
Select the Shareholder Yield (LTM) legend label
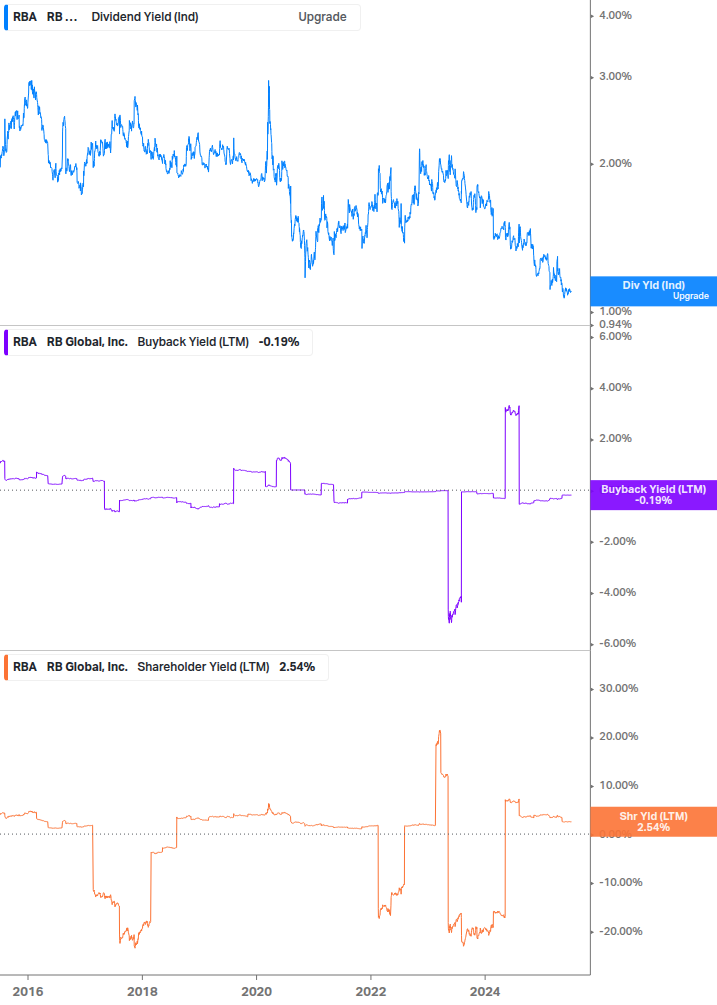click(x=203, y=667)
